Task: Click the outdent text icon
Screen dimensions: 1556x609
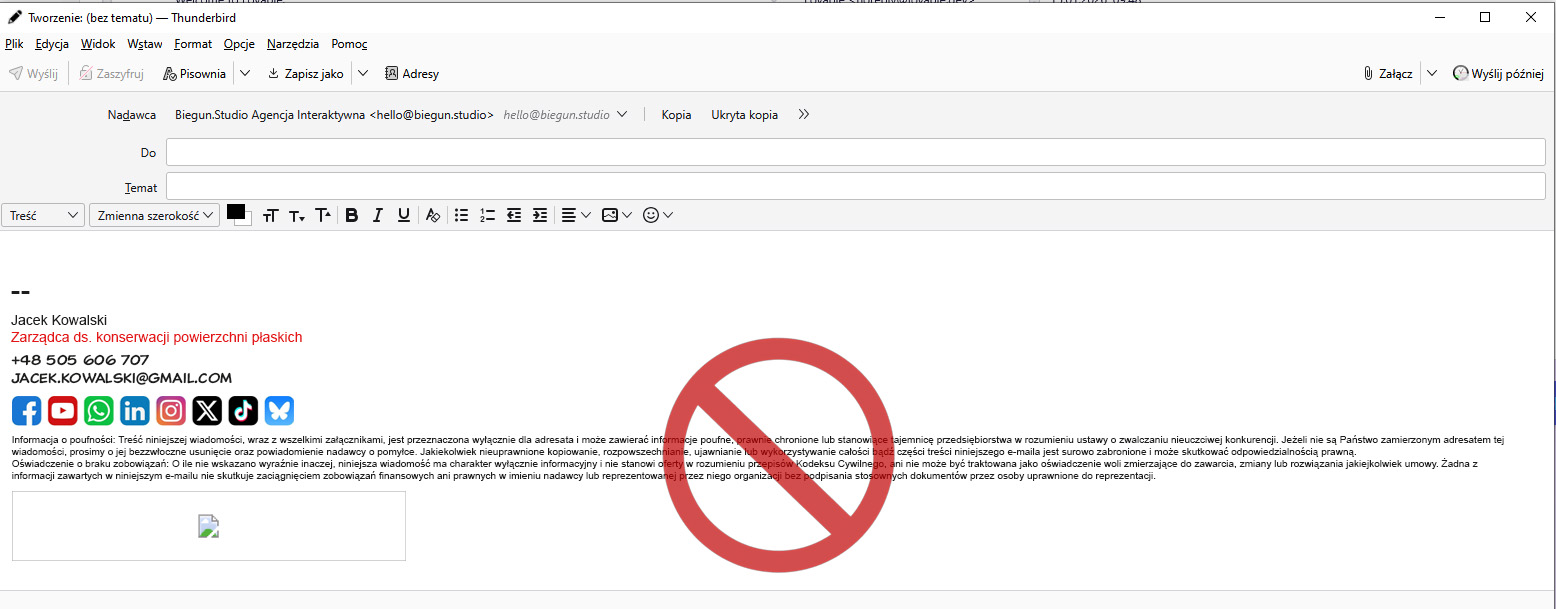Action: pos(514,215)
